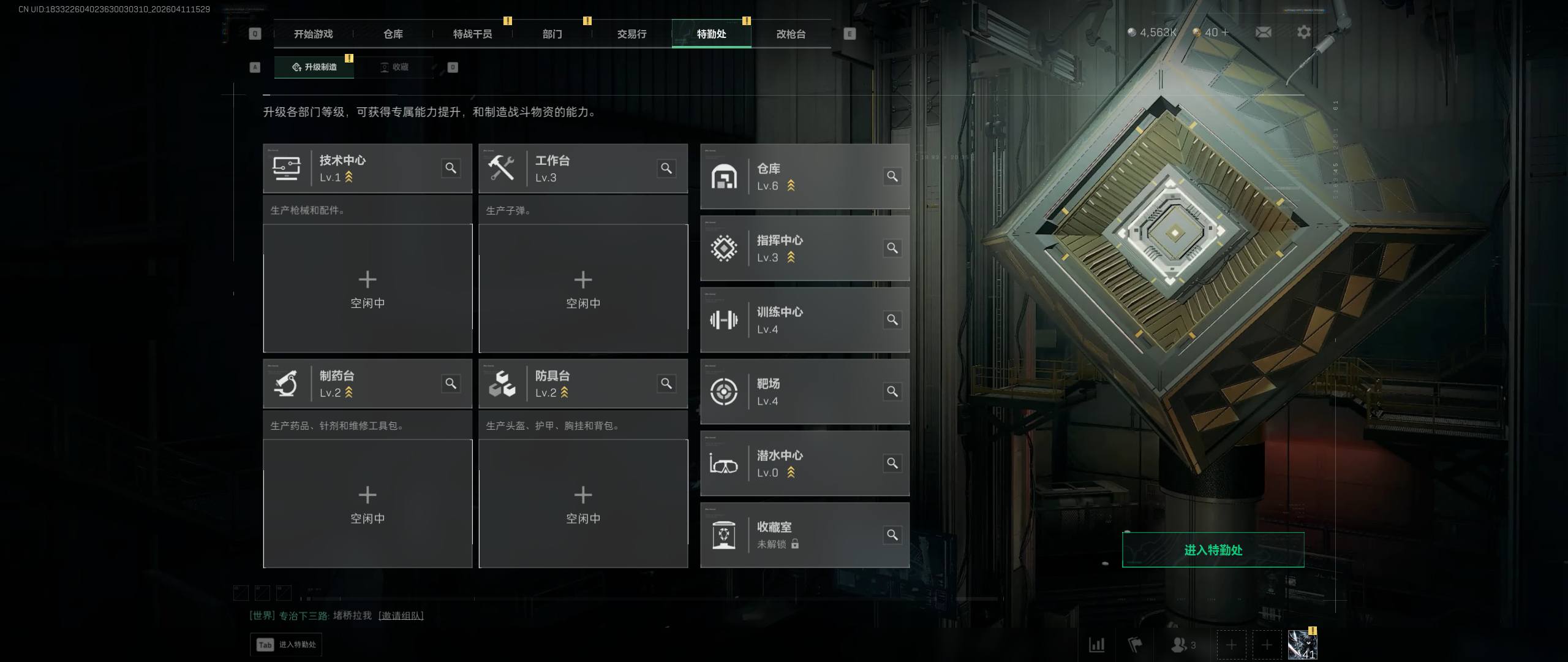Select the 靶场 target icon
Viewport: 1568px width, 662px height.
pos(723,392)
